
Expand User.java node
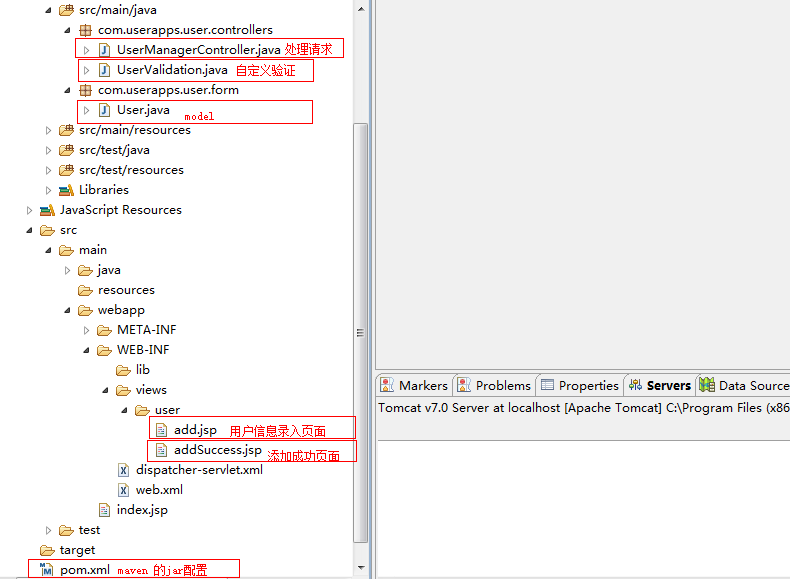point(86,110)
